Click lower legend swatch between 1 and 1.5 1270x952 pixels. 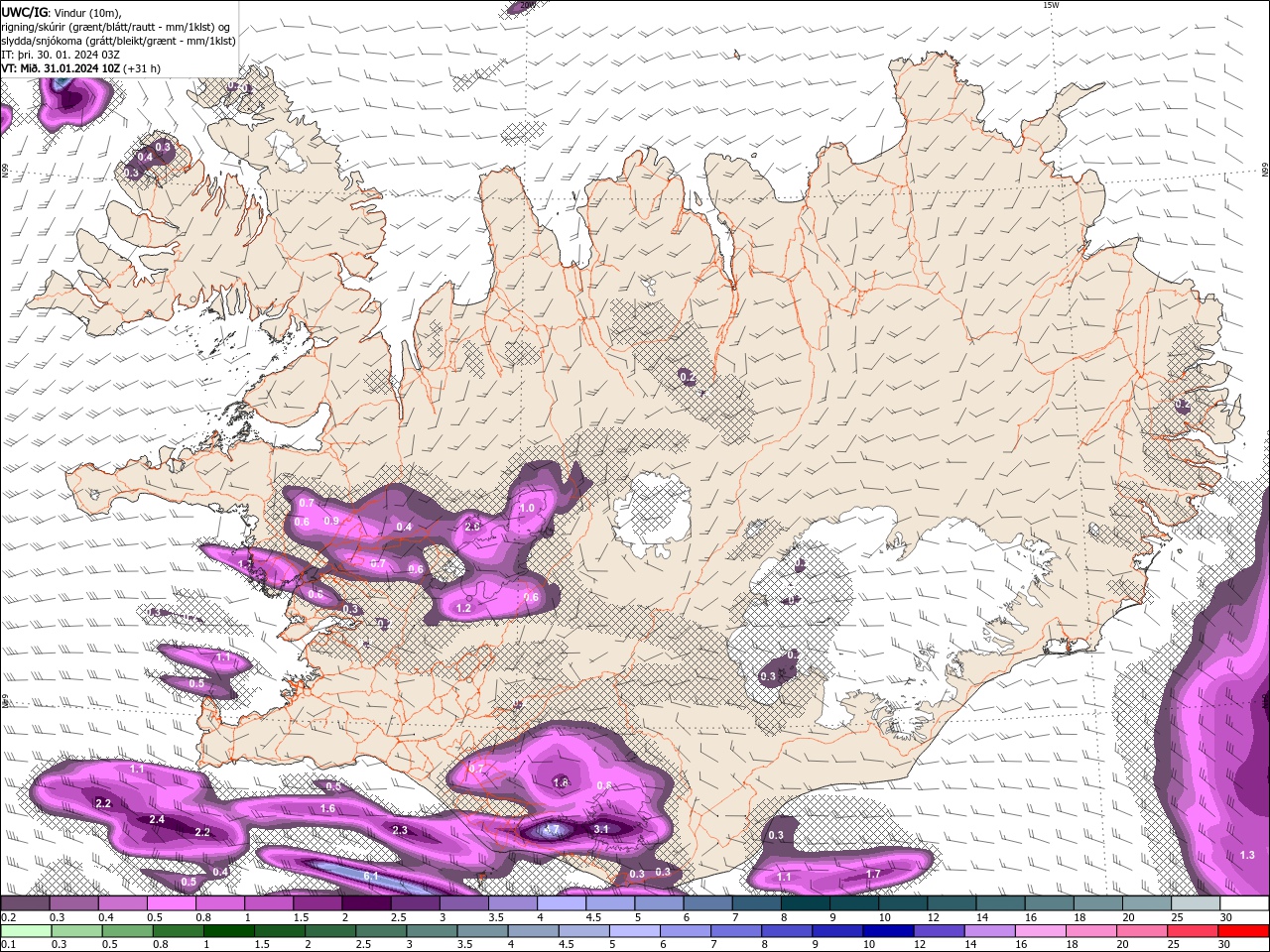pyautogui.click(x=229, y=930)
